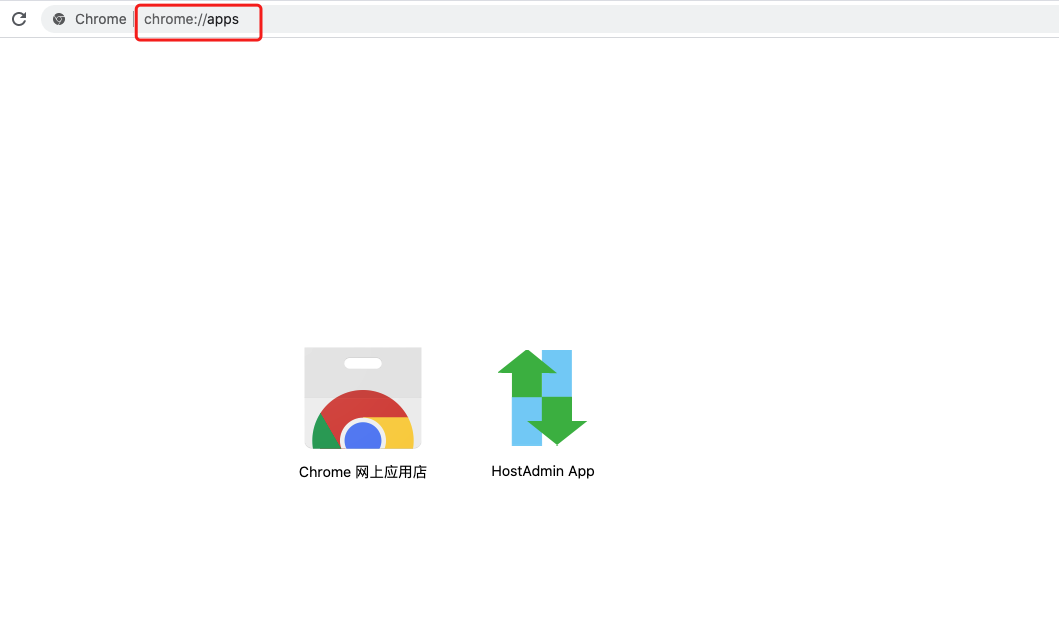The image size is (1059, 636).
Task: Click the 'HostAdmin App' label
Action: pos(542,471)
